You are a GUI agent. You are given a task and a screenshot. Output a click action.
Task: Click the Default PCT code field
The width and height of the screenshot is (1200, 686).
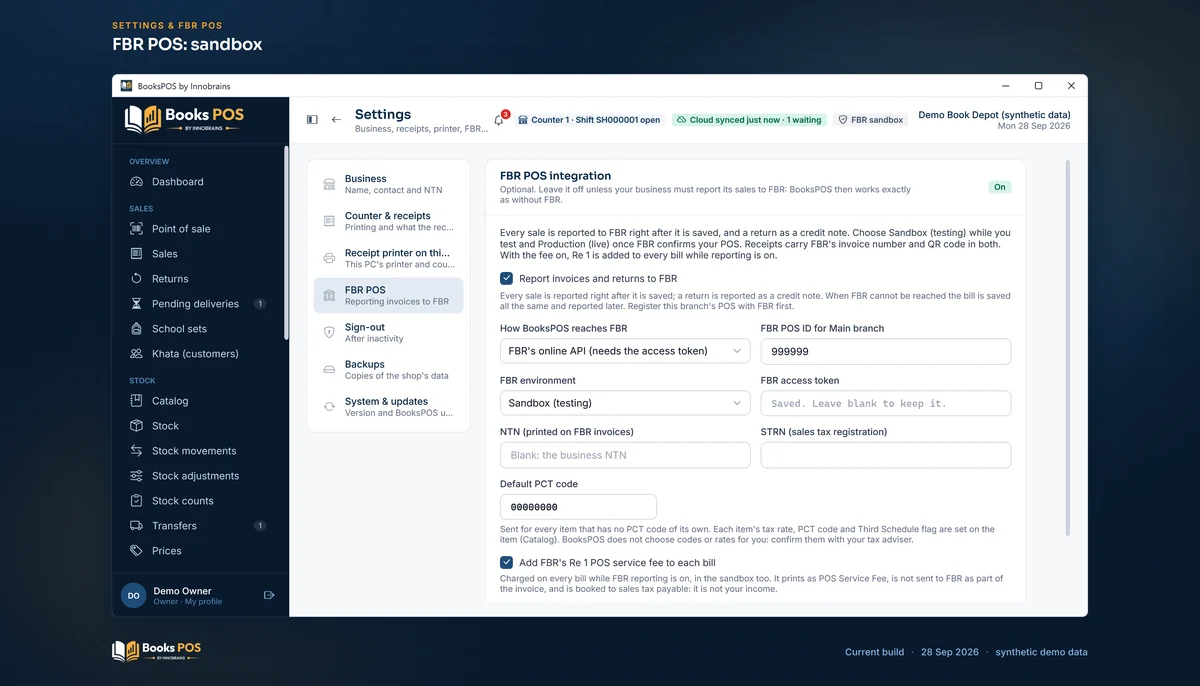[578, 507]
